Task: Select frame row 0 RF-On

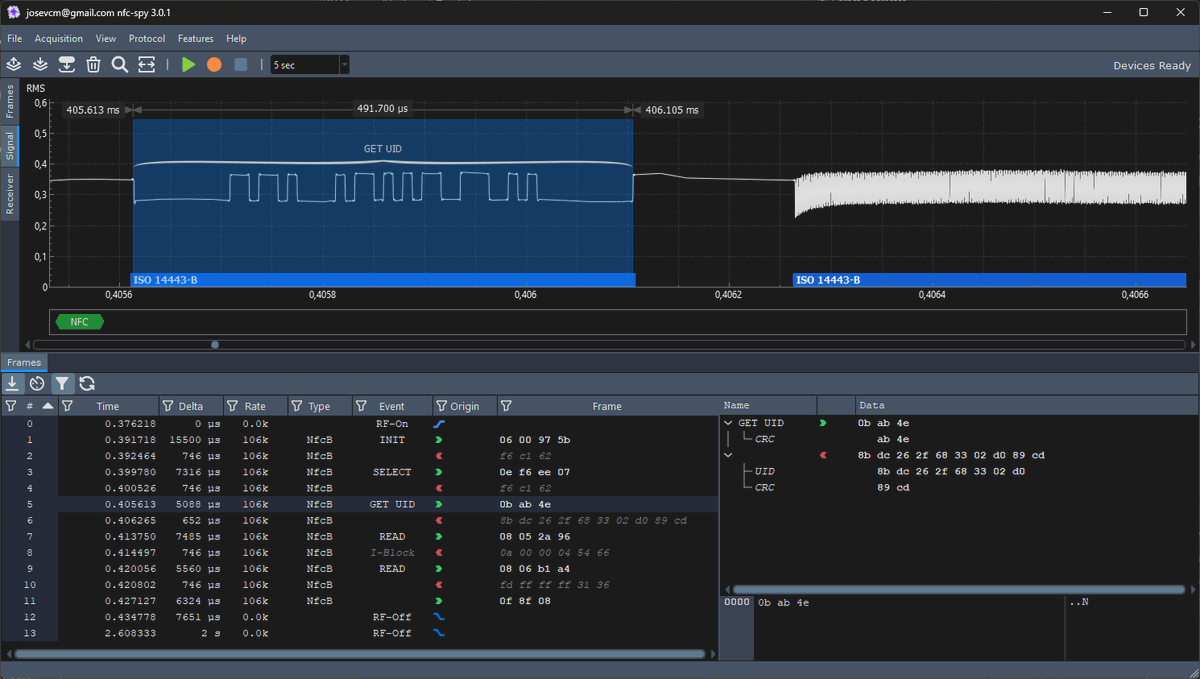Action: point(360,424)
